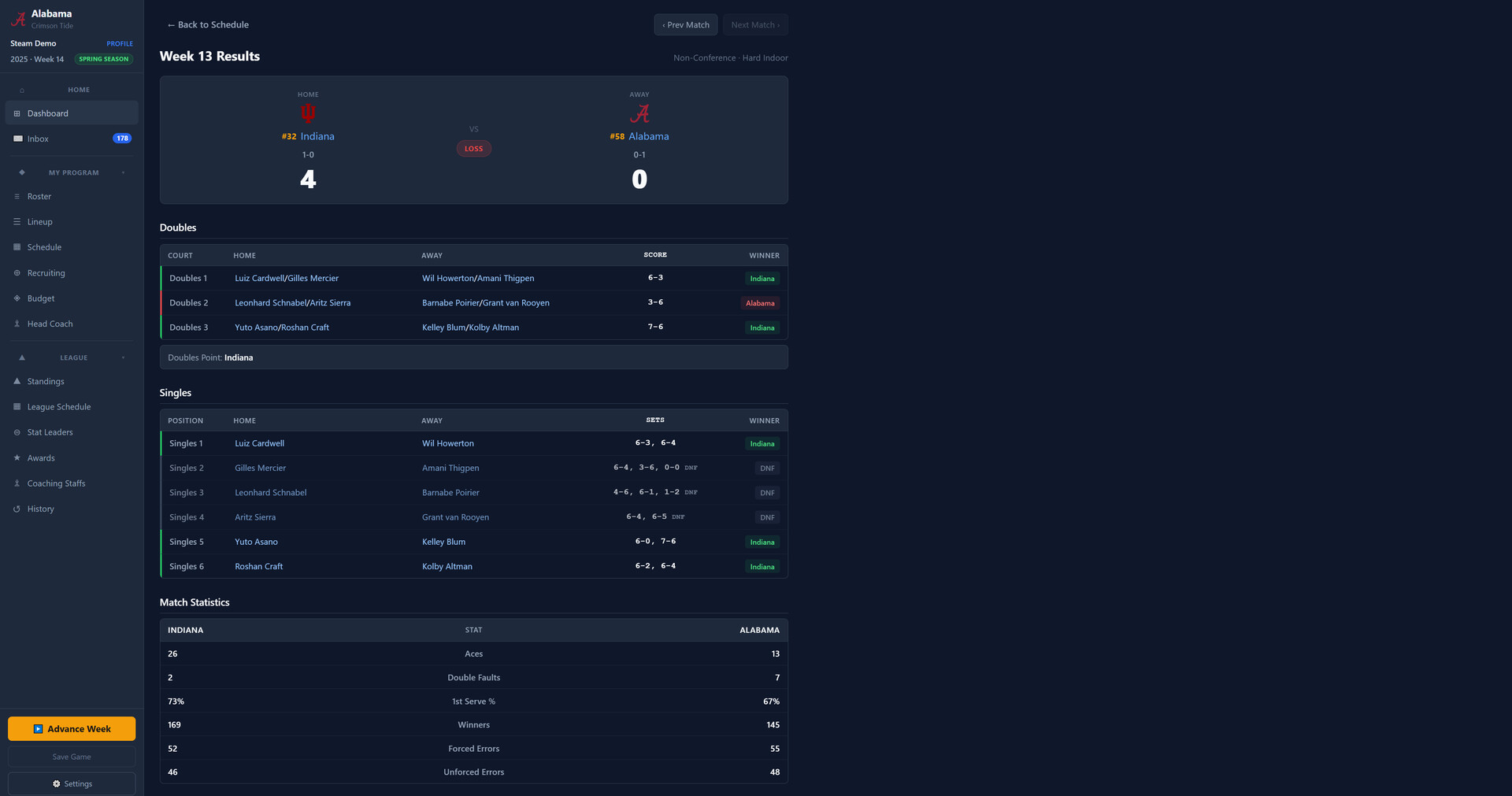Click the Standings triangle icon
Screen dimensions: 1512x796
tap(17, 381)
